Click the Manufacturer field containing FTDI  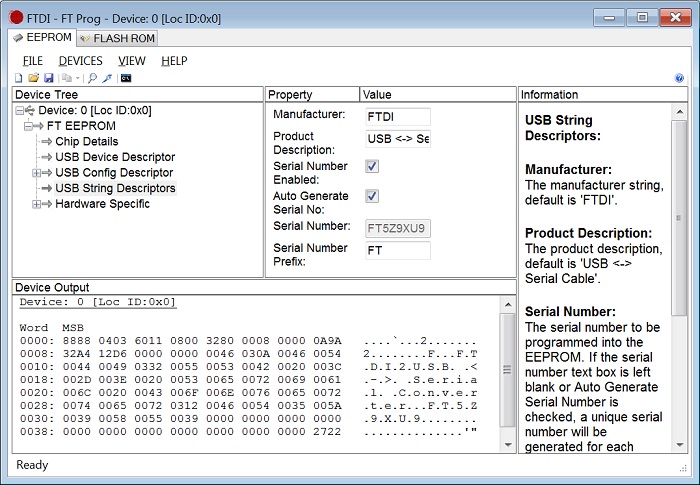398,117
